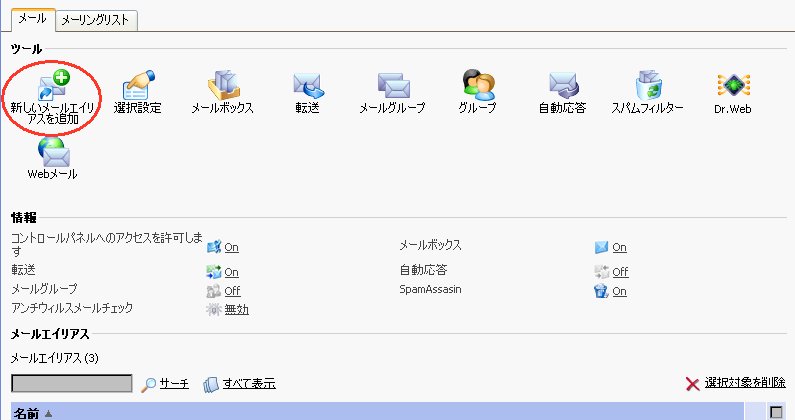The image size is (795, 420).
Task: Select the 転送 redirect tool icon
Action: pyautogui.click(x=306, y=86)
